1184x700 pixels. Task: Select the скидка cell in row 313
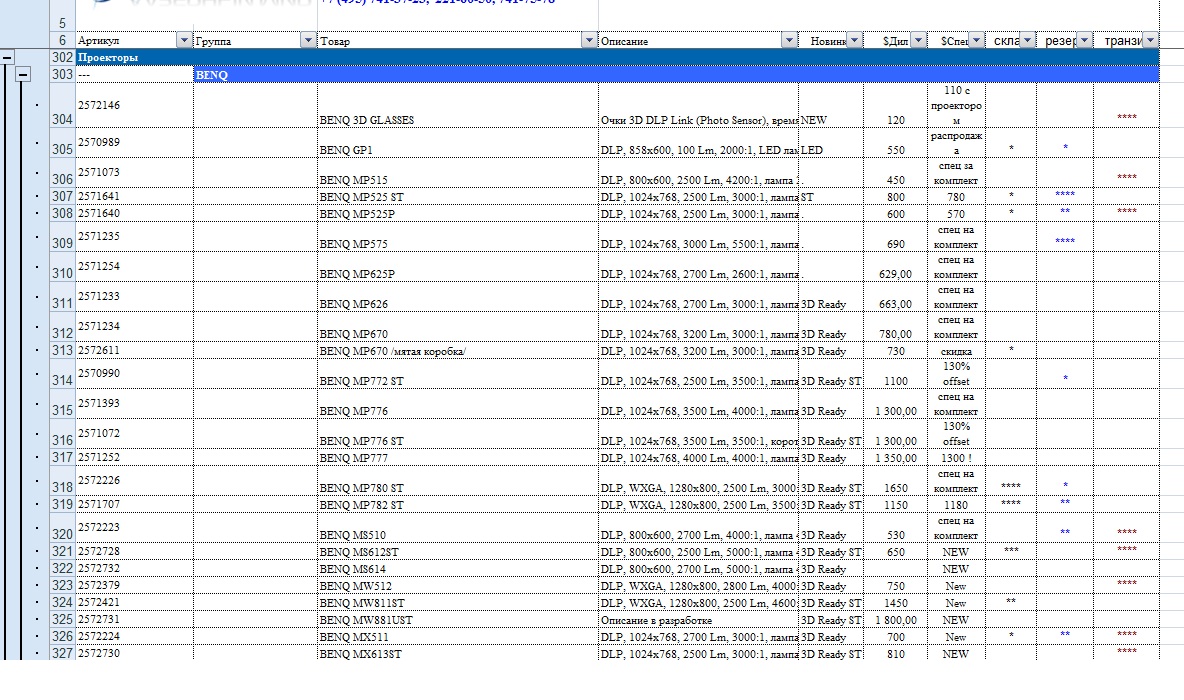tap(956, 350)
